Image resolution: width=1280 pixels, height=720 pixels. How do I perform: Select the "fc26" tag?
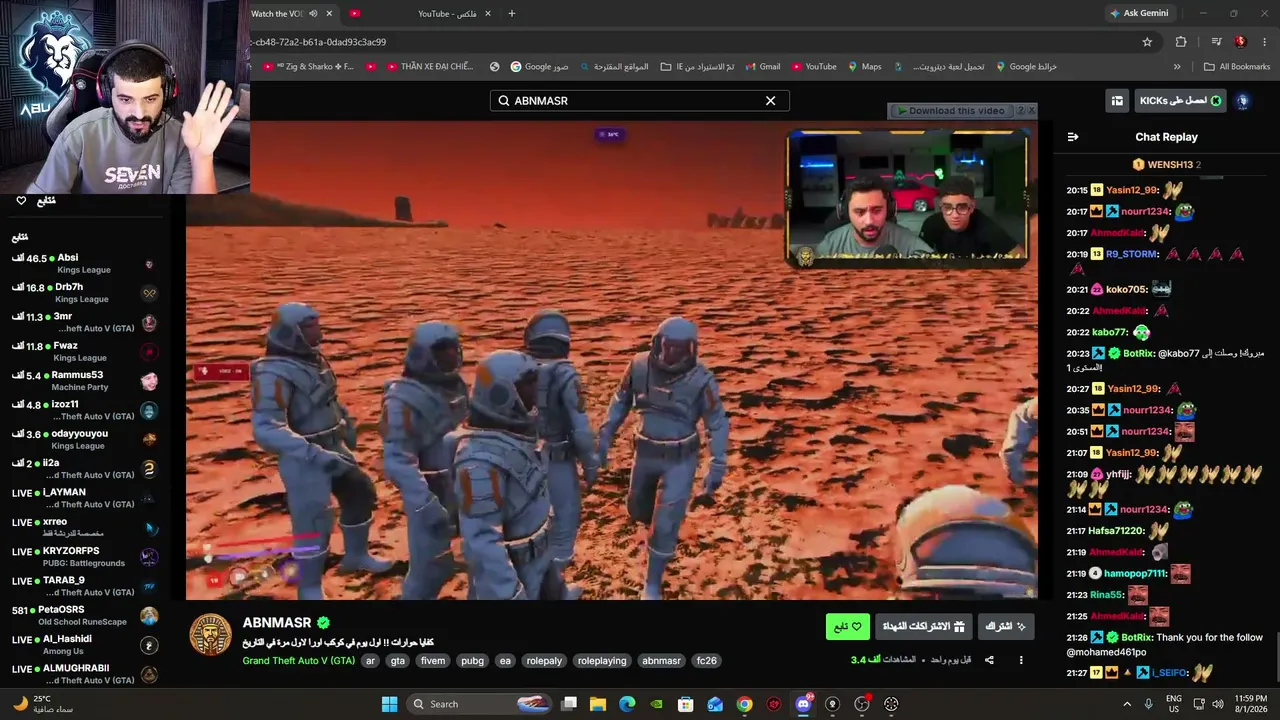pyautogui.click(x=707, y=661)
